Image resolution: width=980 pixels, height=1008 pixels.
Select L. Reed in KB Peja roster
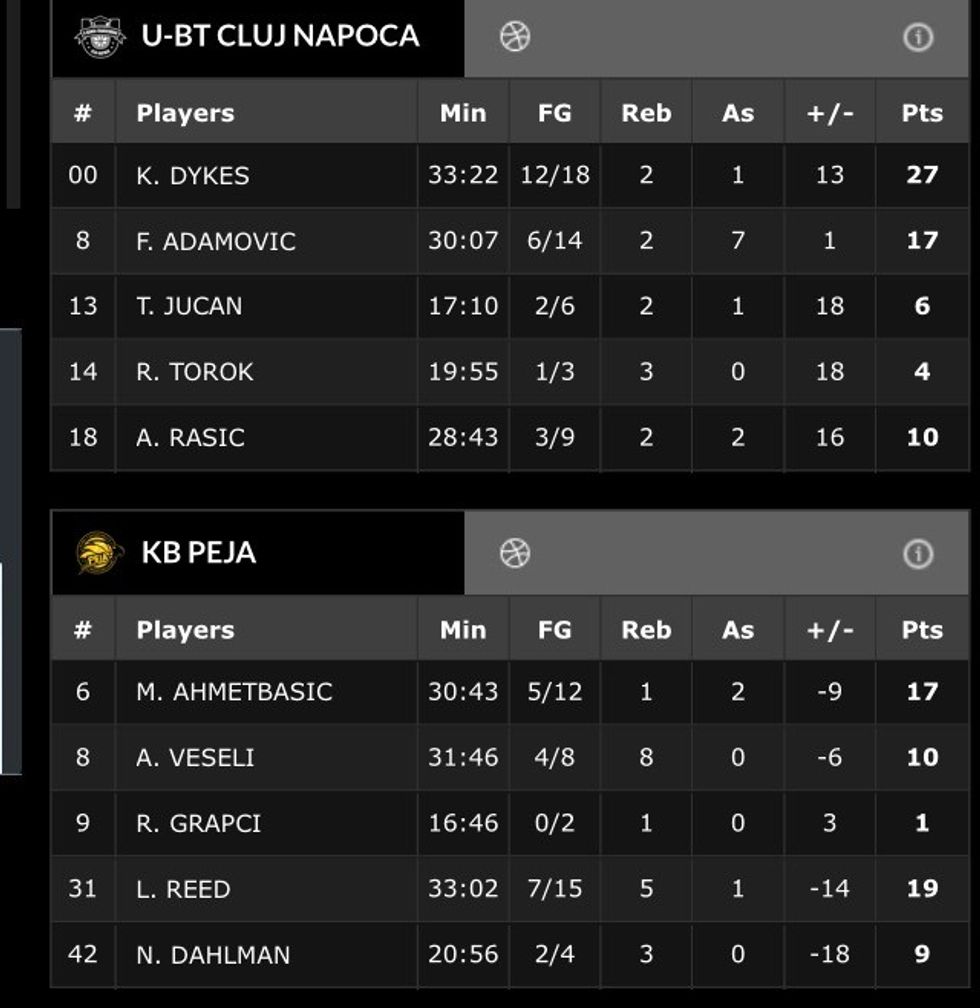[183, 889]
